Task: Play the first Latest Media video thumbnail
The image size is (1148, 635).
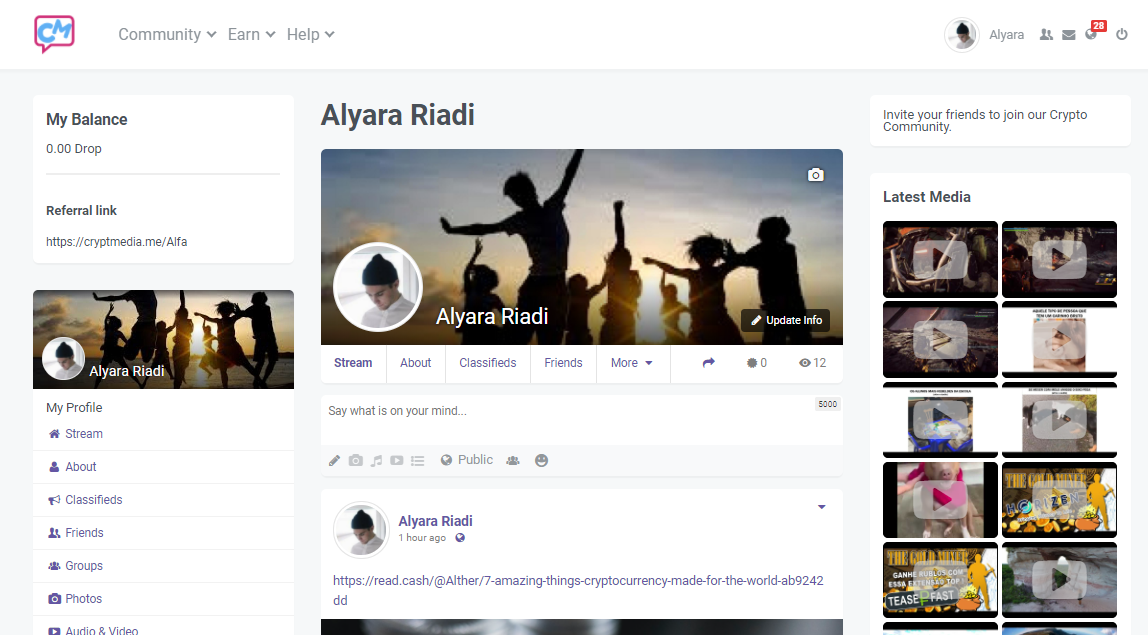Action: [940, 259]
